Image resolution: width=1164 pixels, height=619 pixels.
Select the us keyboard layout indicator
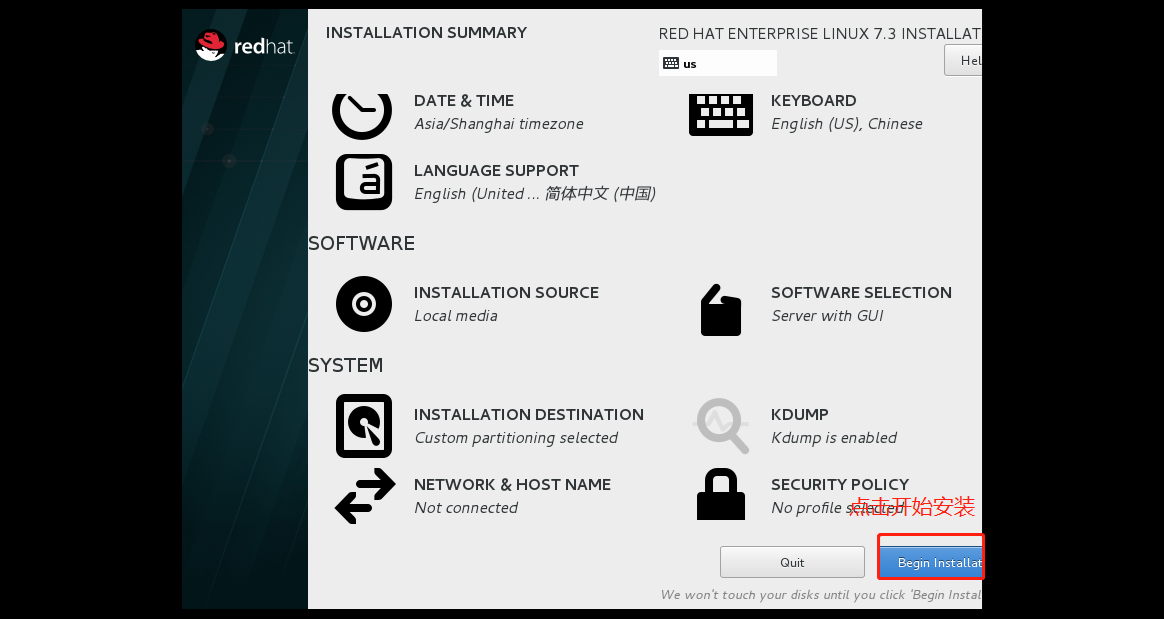(x=717, y=63)
